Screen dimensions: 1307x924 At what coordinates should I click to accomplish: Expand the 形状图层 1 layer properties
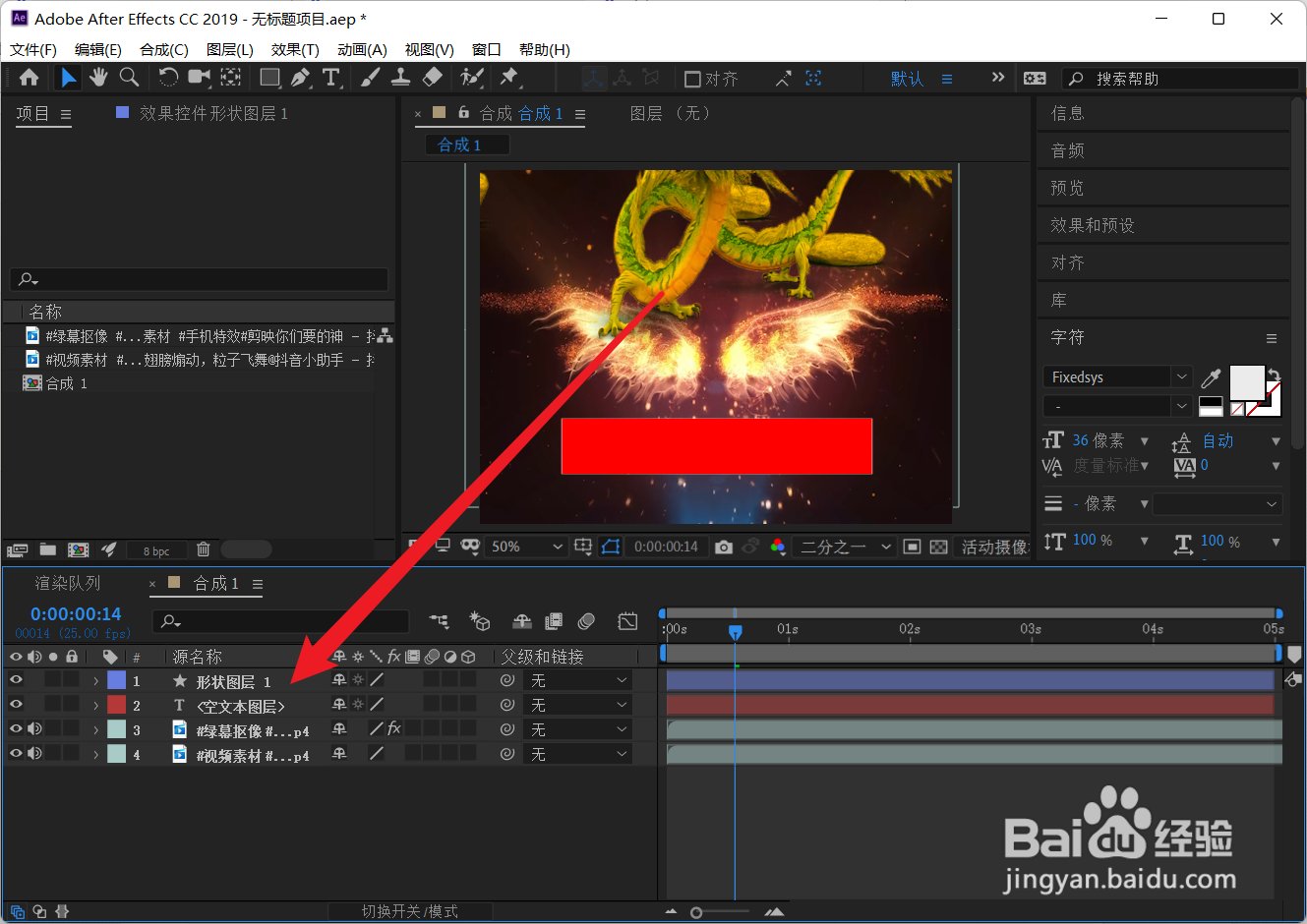pyautogui.click(x=95, y=680)
